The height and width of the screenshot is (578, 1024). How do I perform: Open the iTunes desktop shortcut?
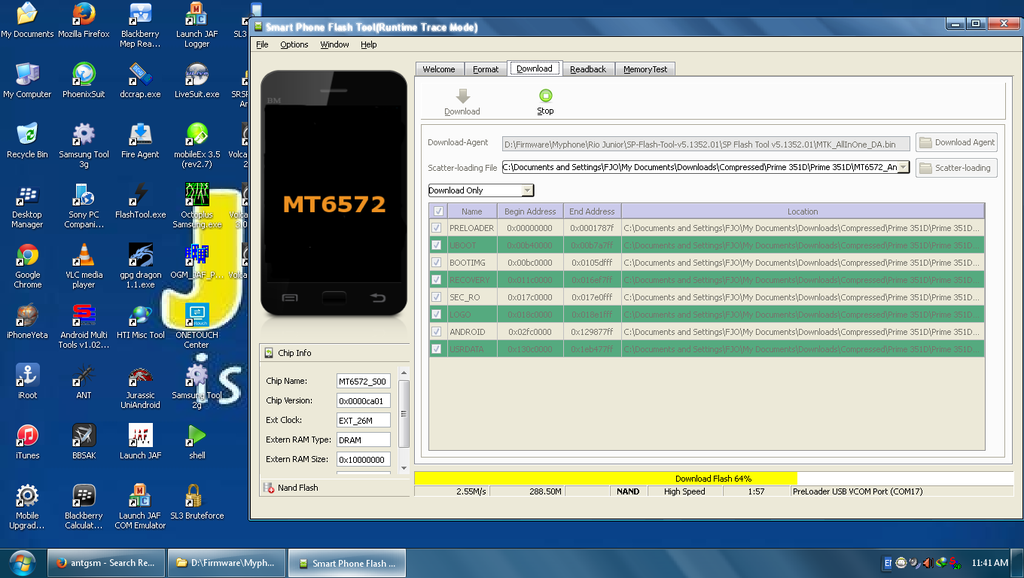27,437
